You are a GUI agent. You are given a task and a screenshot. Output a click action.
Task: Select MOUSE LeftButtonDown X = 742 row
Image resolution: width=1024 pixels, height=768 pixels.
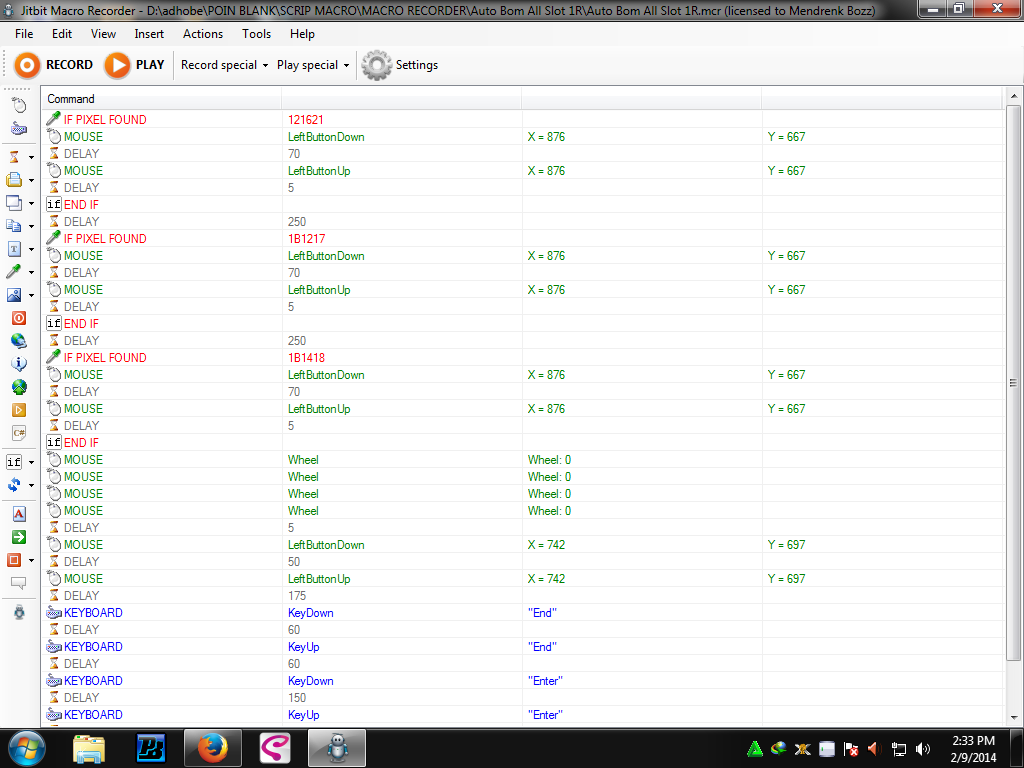click(x=522, y=545)
